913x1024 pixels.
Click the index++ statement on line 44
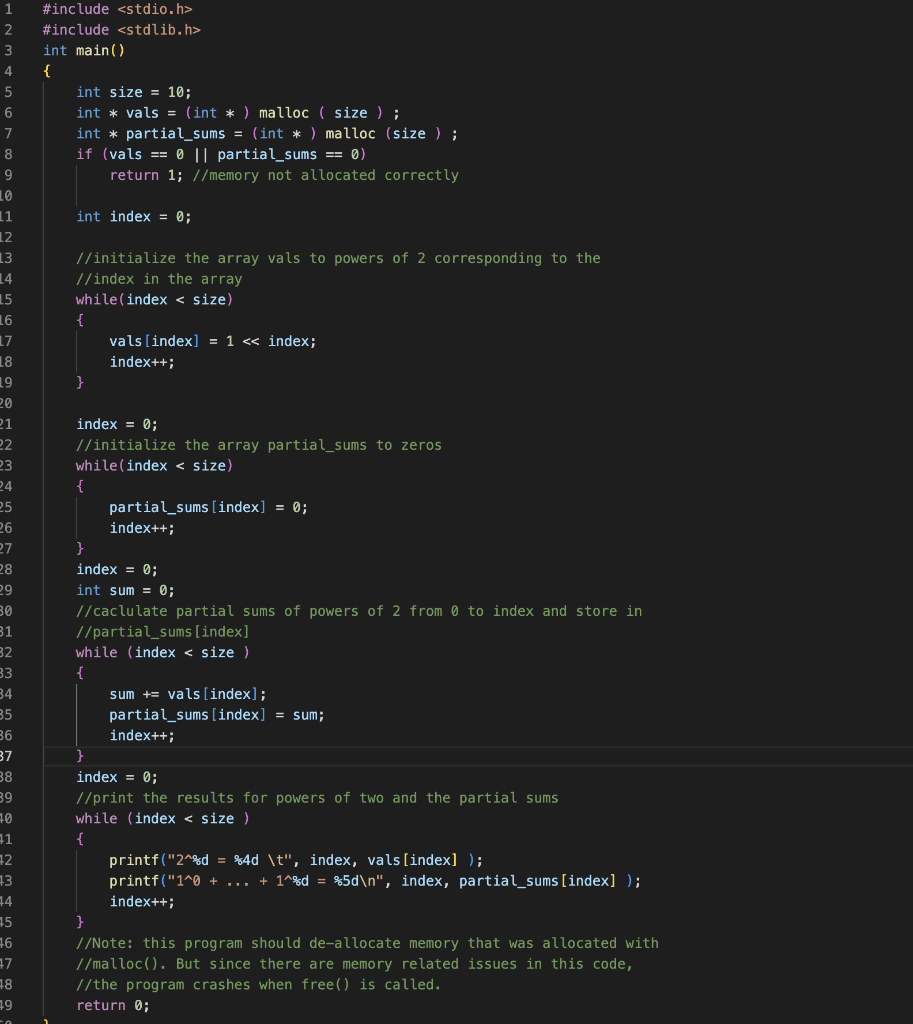coord(141,900)
